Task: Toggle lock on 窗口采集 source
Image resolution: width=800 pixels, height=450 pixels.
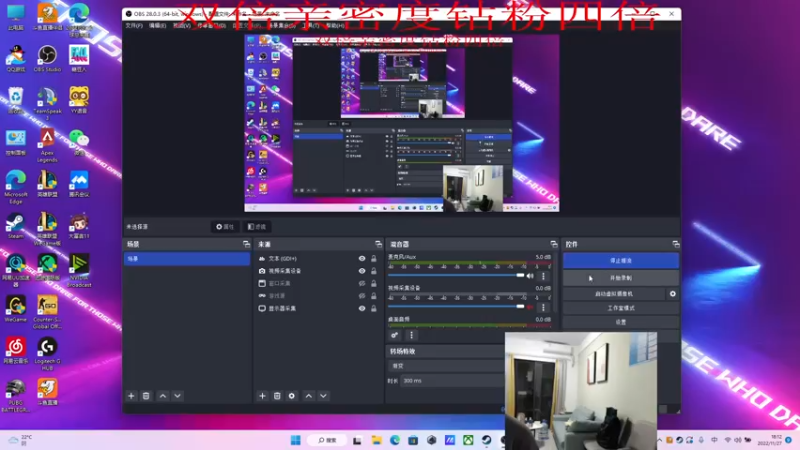Action: coord(373,283)
